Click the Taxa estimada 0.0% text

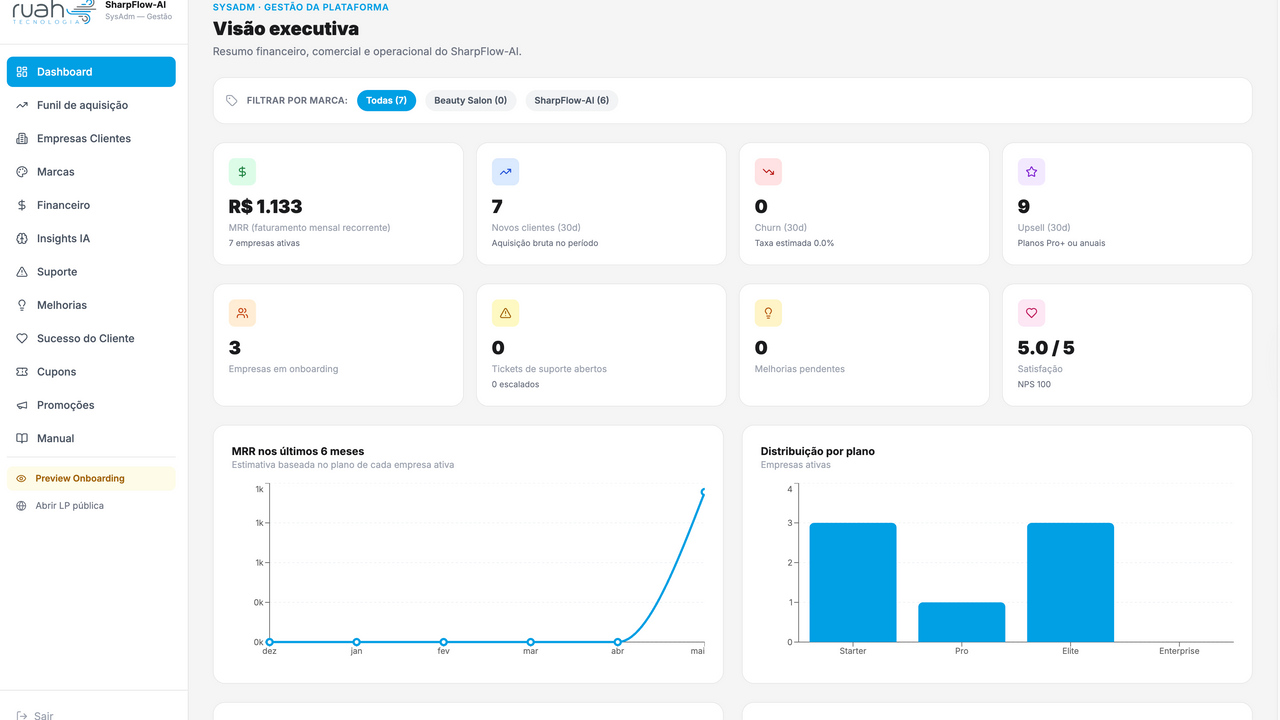794,243
